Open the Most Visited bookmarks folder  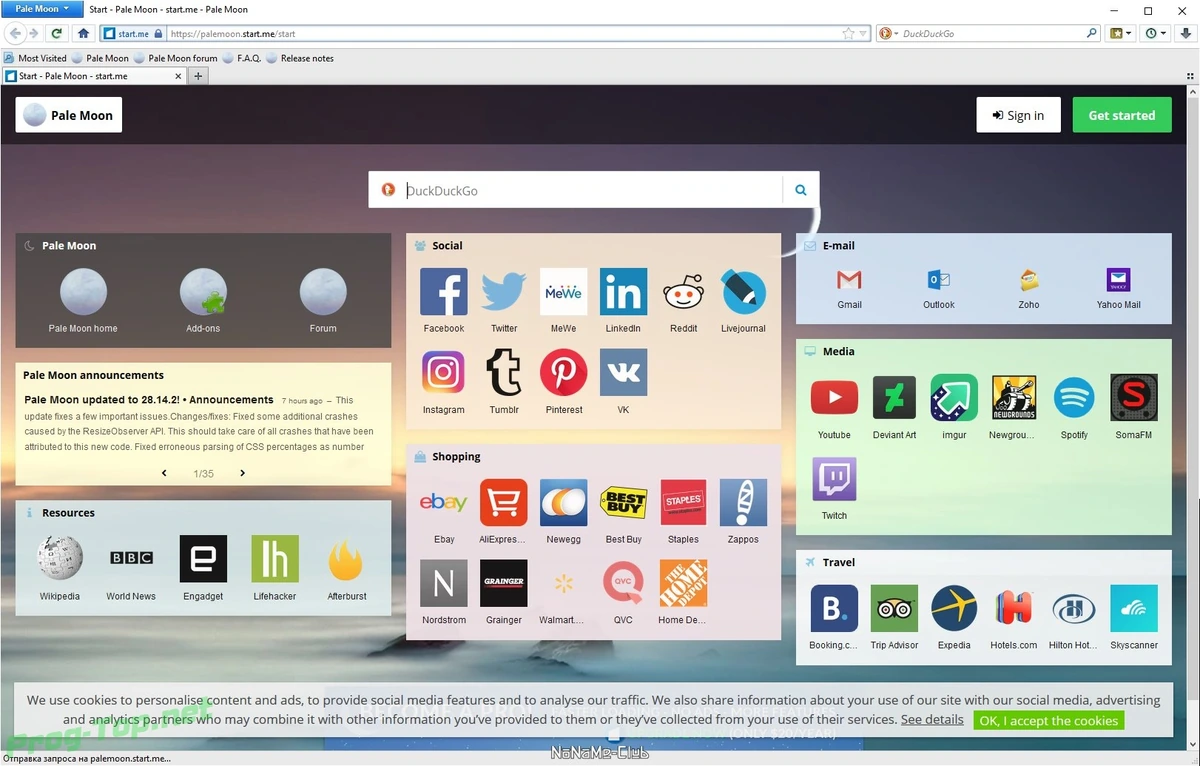click(x=35, y=58)
